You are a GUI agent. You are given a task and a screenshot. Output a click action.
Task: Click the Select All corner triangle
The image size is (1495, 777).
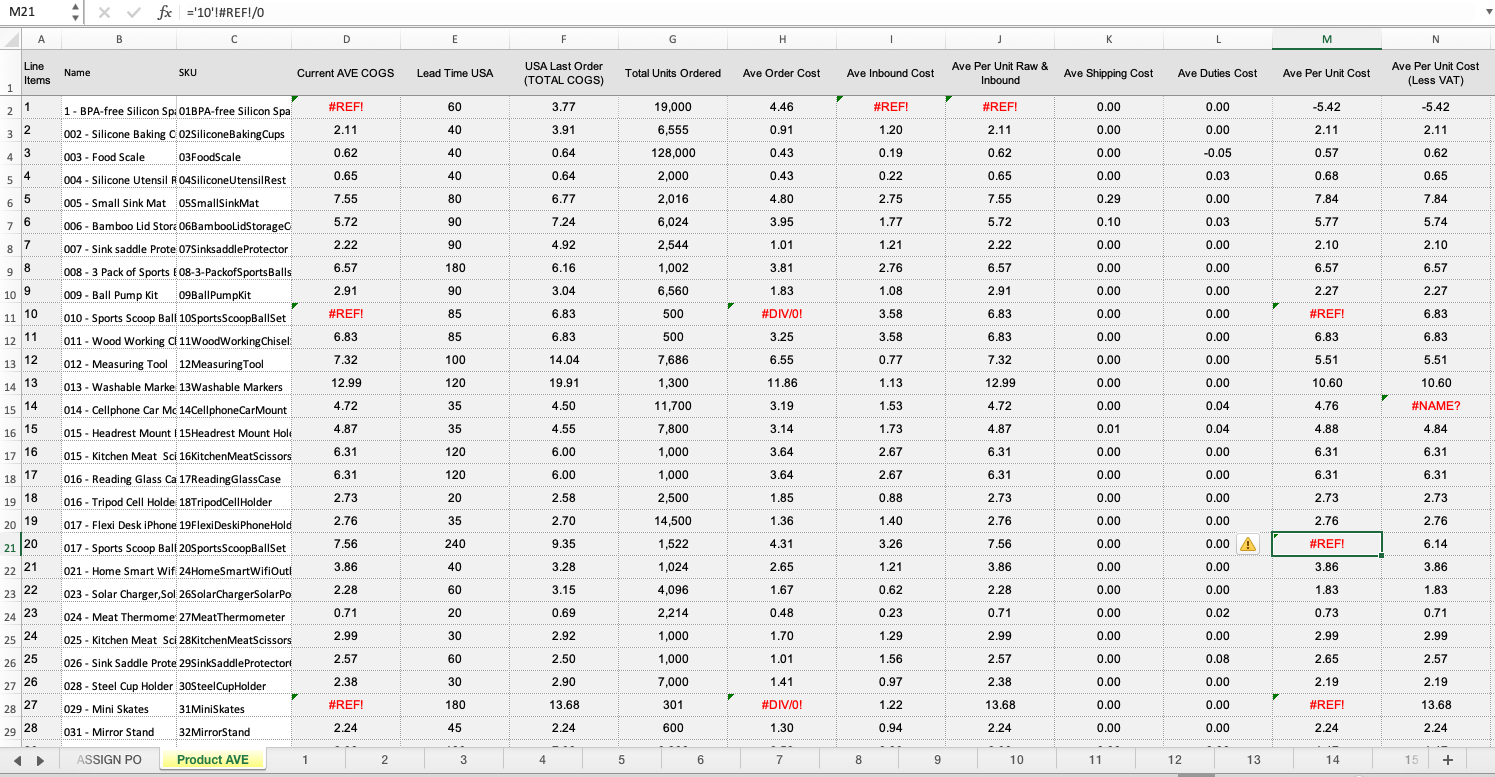[x=11, y=39]
